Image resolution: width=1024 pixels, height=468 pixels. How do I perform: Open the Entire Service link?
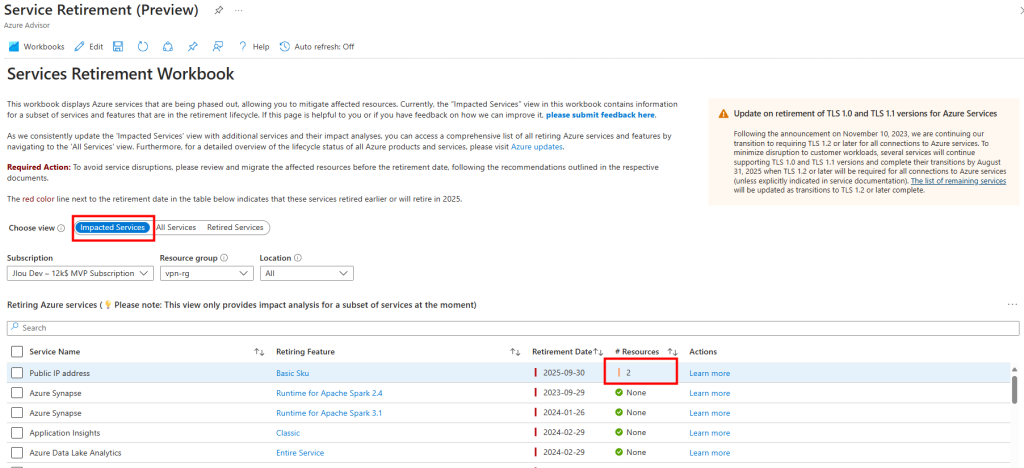(300, 452)
